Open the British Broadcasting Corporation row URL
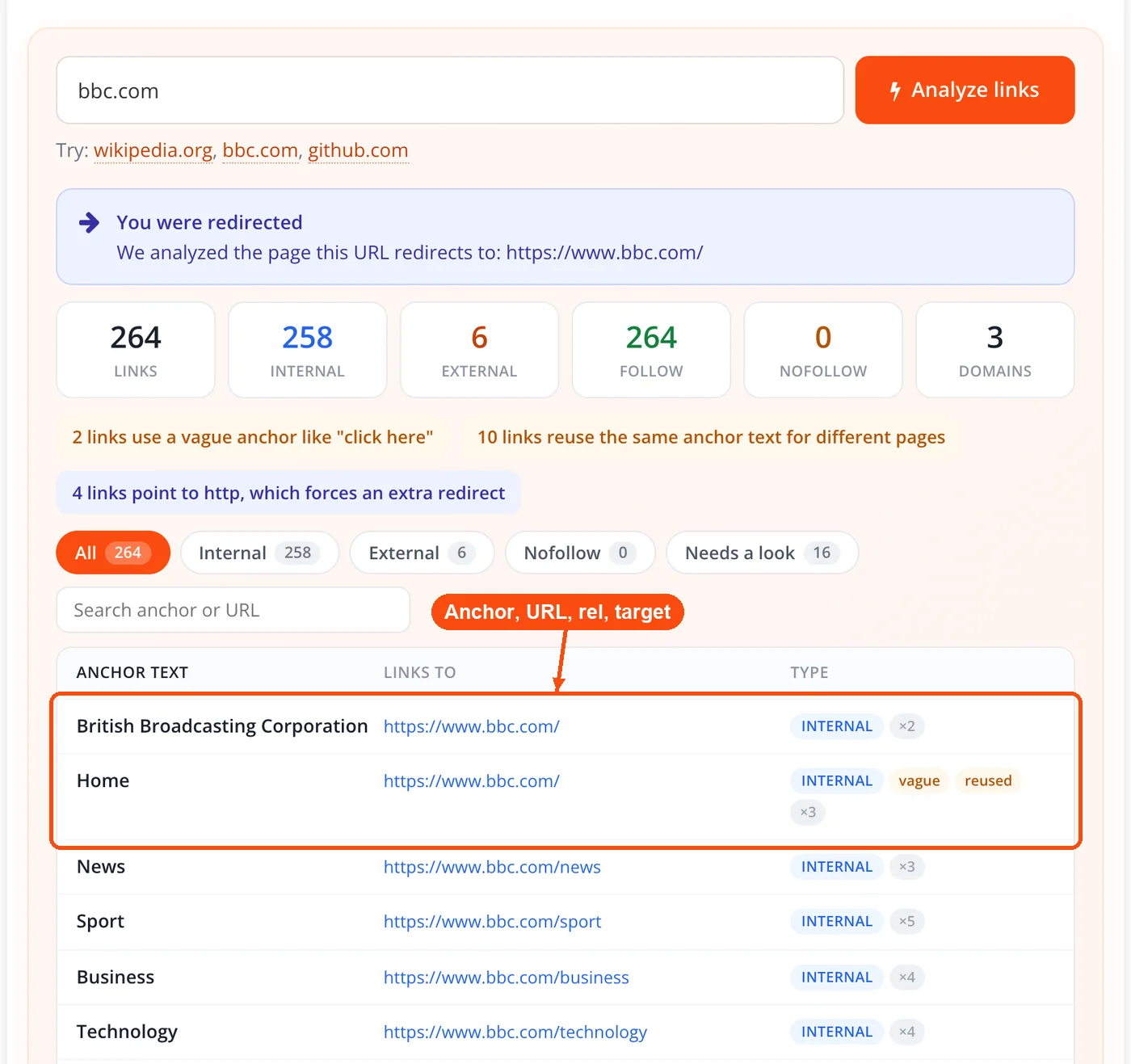 pyautogui.click(x=471, y=726)
